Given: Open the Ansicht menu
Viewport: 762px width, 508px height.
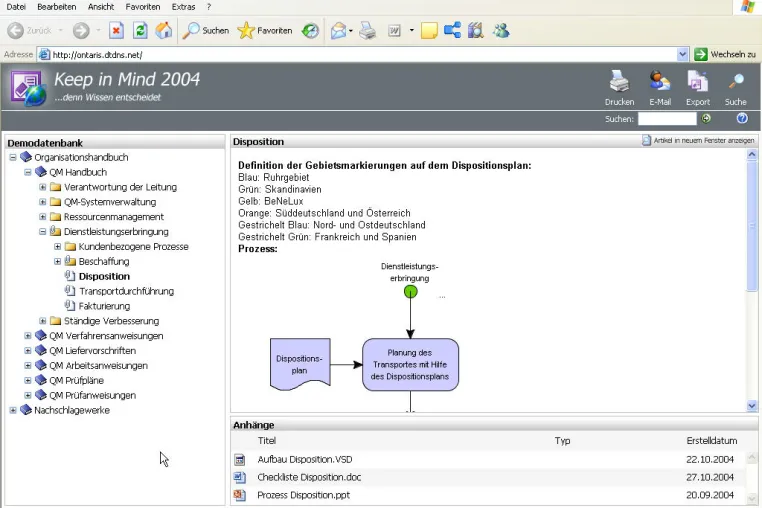Looking at the screenshot, I should pos(101,7).
